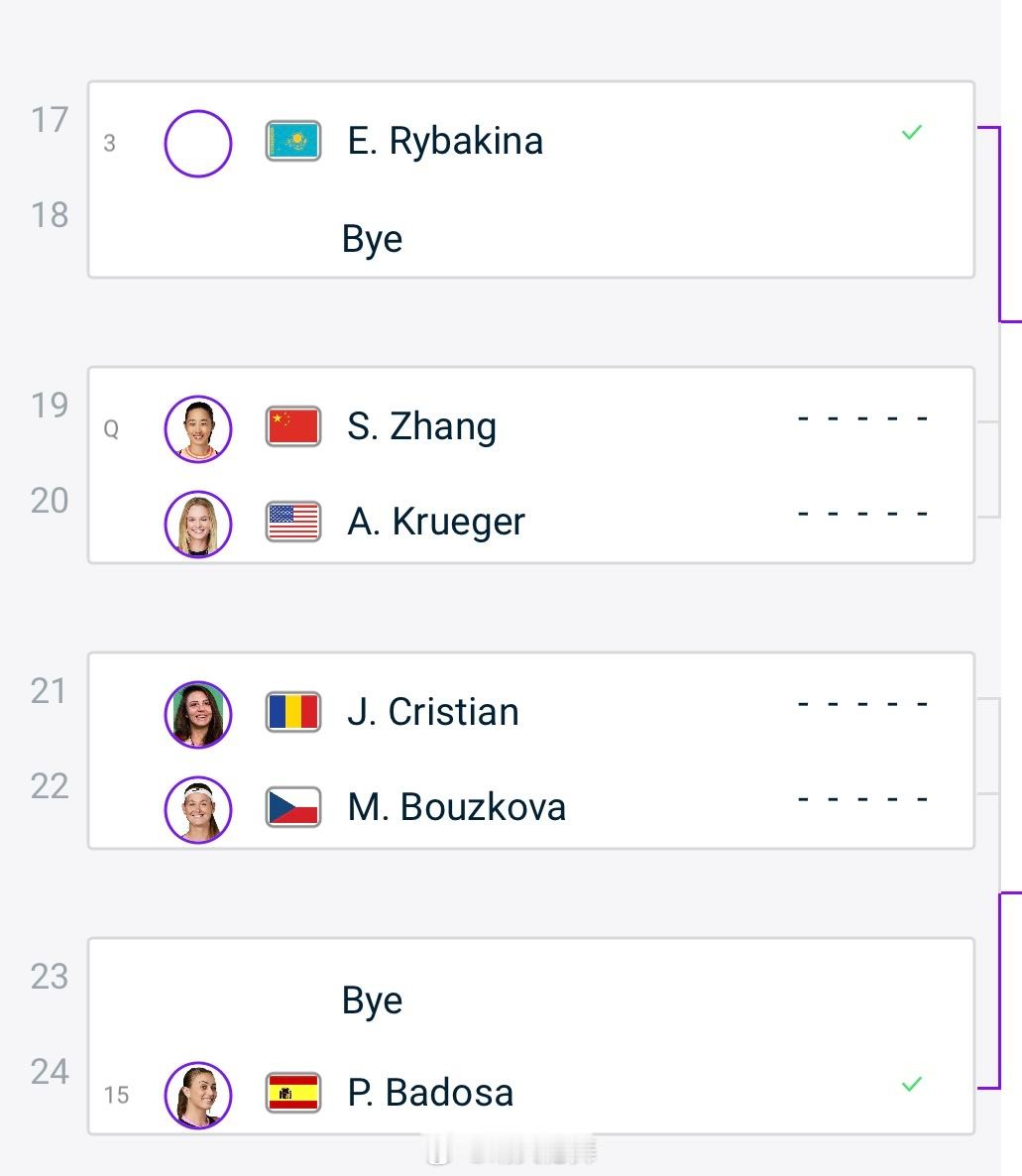The image size is (1022, 1176).
Task: Click seed number 15 next to P. Badosa
Action: (x=116, y=1095)
